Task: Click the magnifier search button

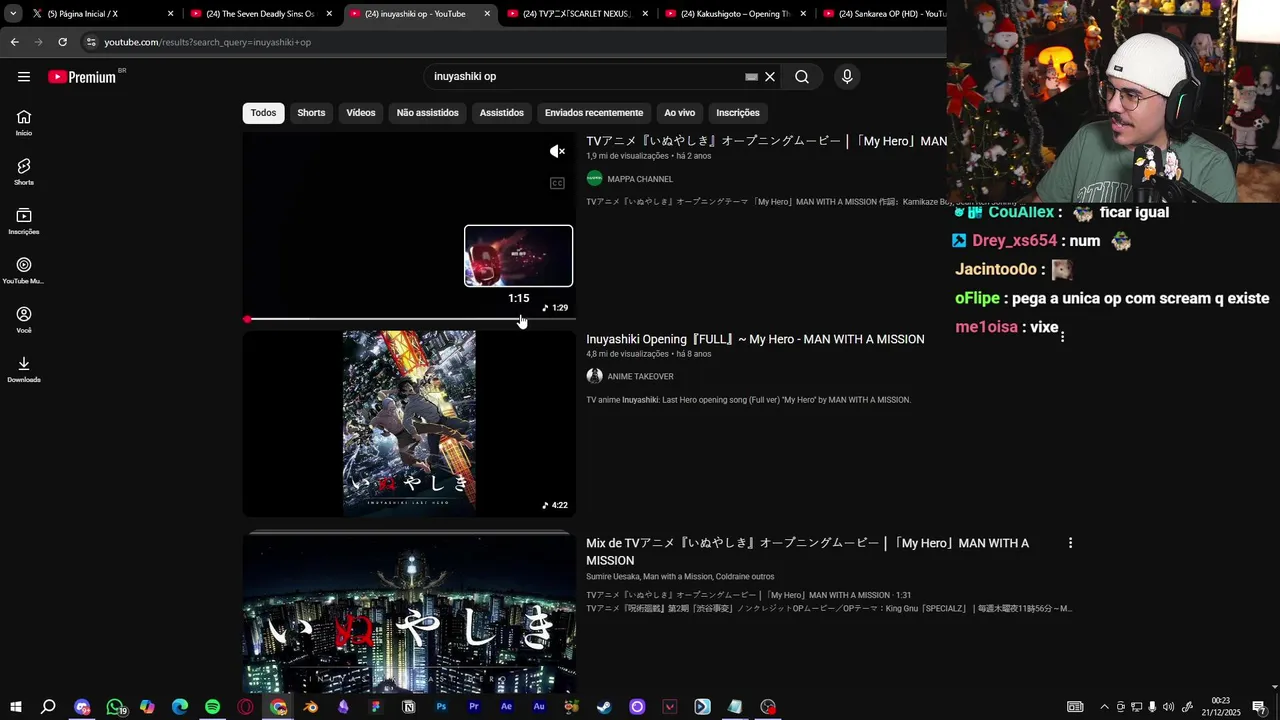Action: click(802, 77)
